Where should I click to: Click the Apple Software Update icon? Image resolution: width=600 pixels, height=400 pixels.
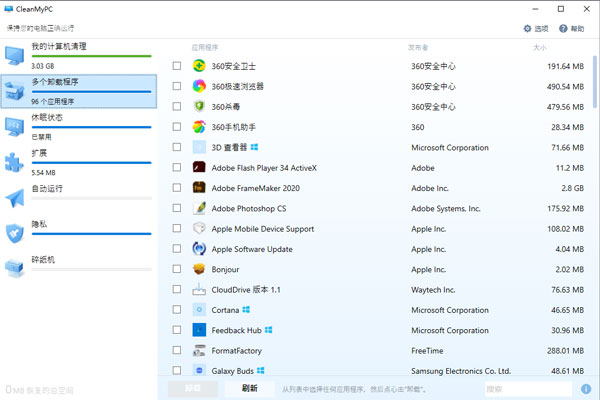(199, 248)
